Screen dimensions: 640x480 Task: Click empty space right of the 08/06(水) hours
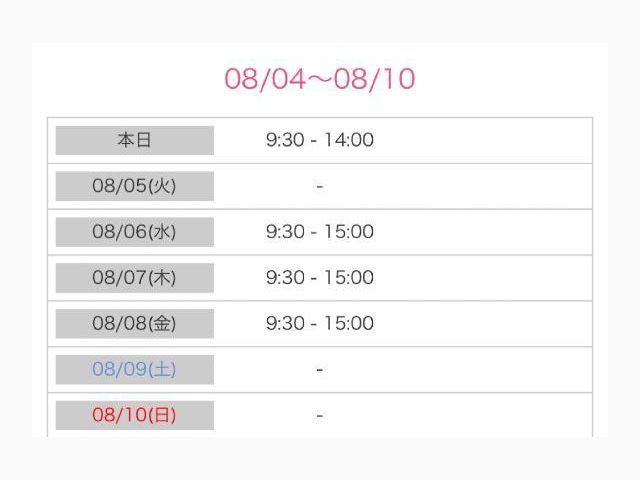pyautogui.click(x=482, y=232)
